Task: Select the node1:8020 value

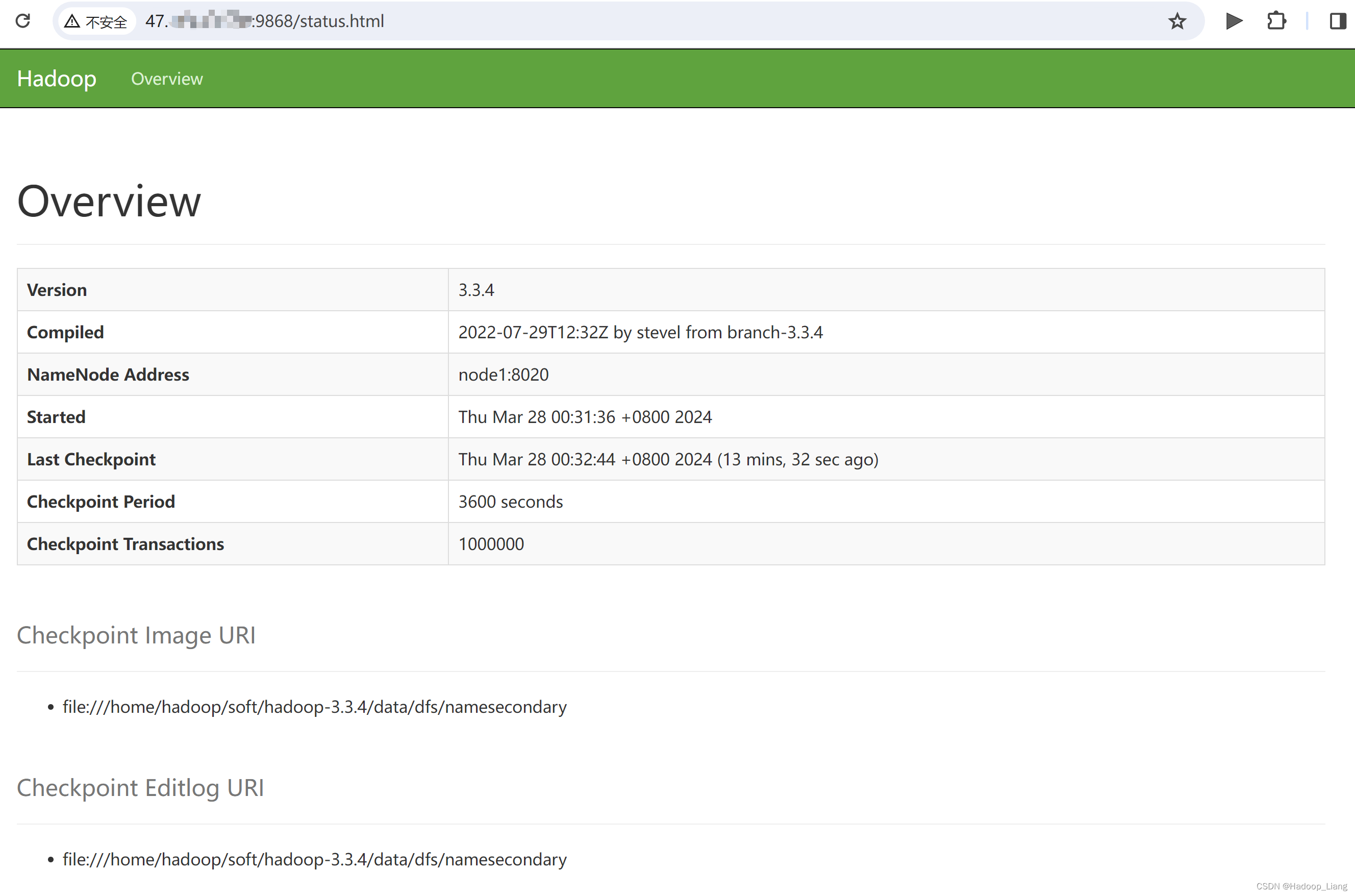Action: tap(503, 375)
